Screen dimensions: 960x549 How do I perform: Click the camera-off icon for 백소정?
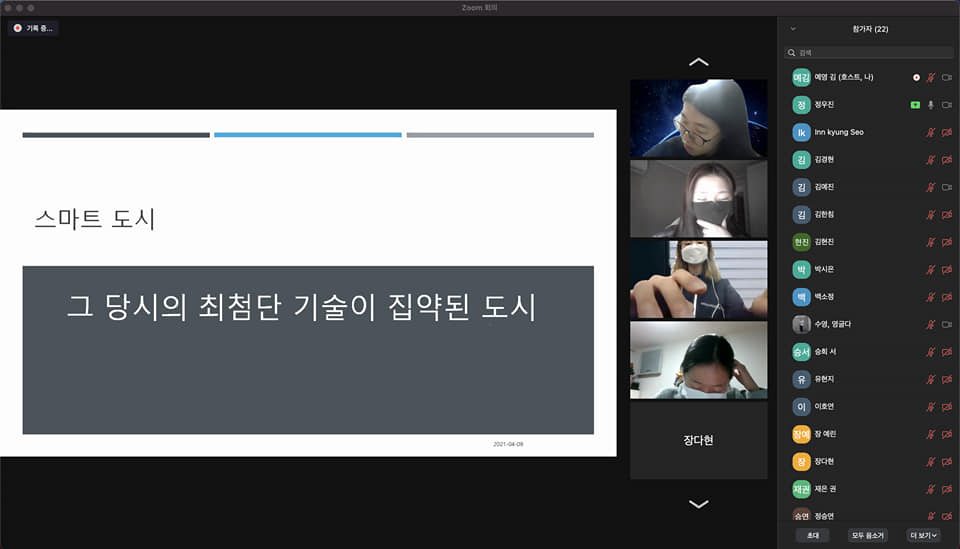pyautogui.click(x=947, y=297)
